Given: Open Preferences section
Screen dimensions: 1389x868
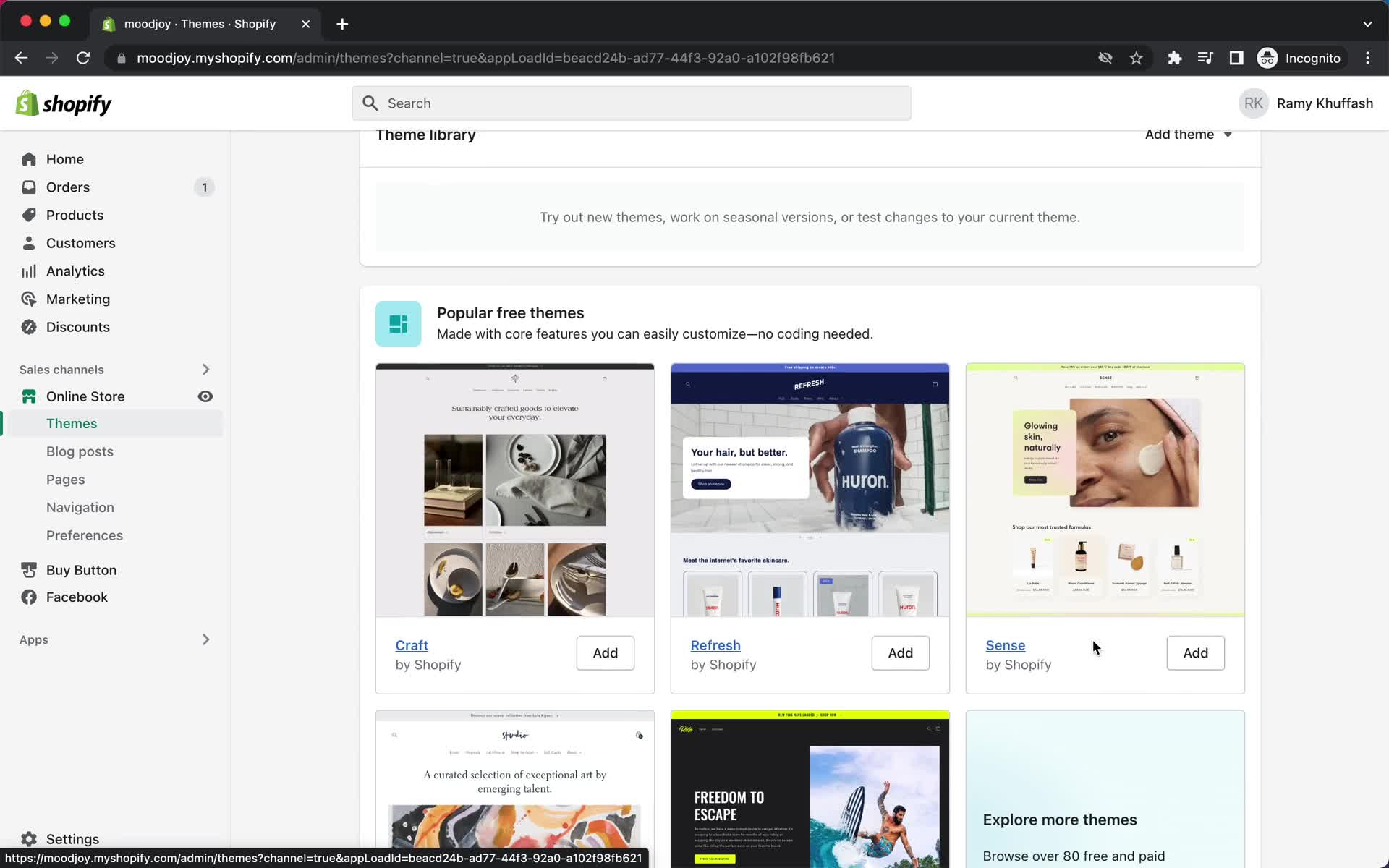Looking at the screenshot, I should pos(84,535).
